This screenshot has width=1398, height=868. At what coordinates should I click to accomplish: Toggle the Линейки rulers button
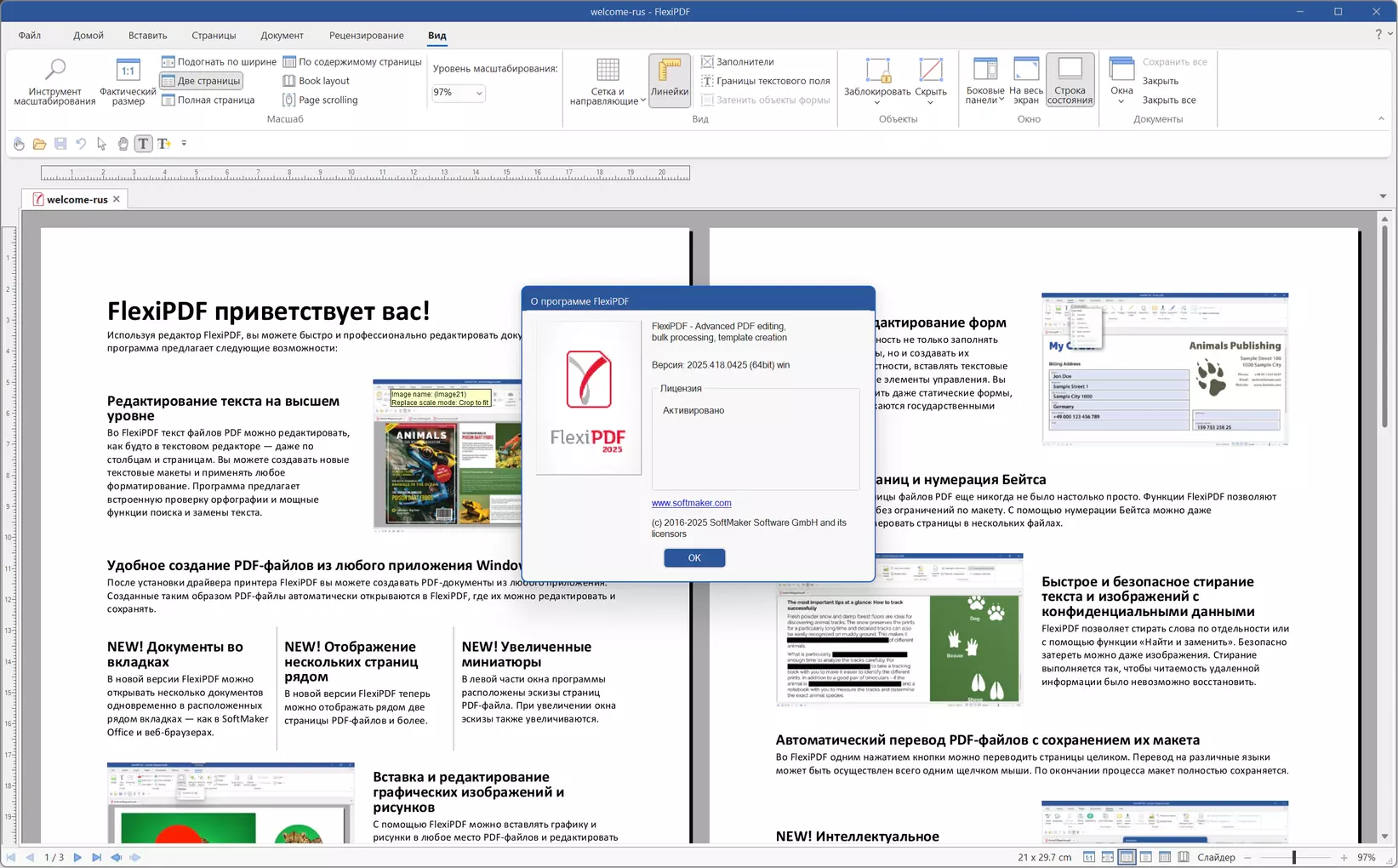(x=670, y=82)
